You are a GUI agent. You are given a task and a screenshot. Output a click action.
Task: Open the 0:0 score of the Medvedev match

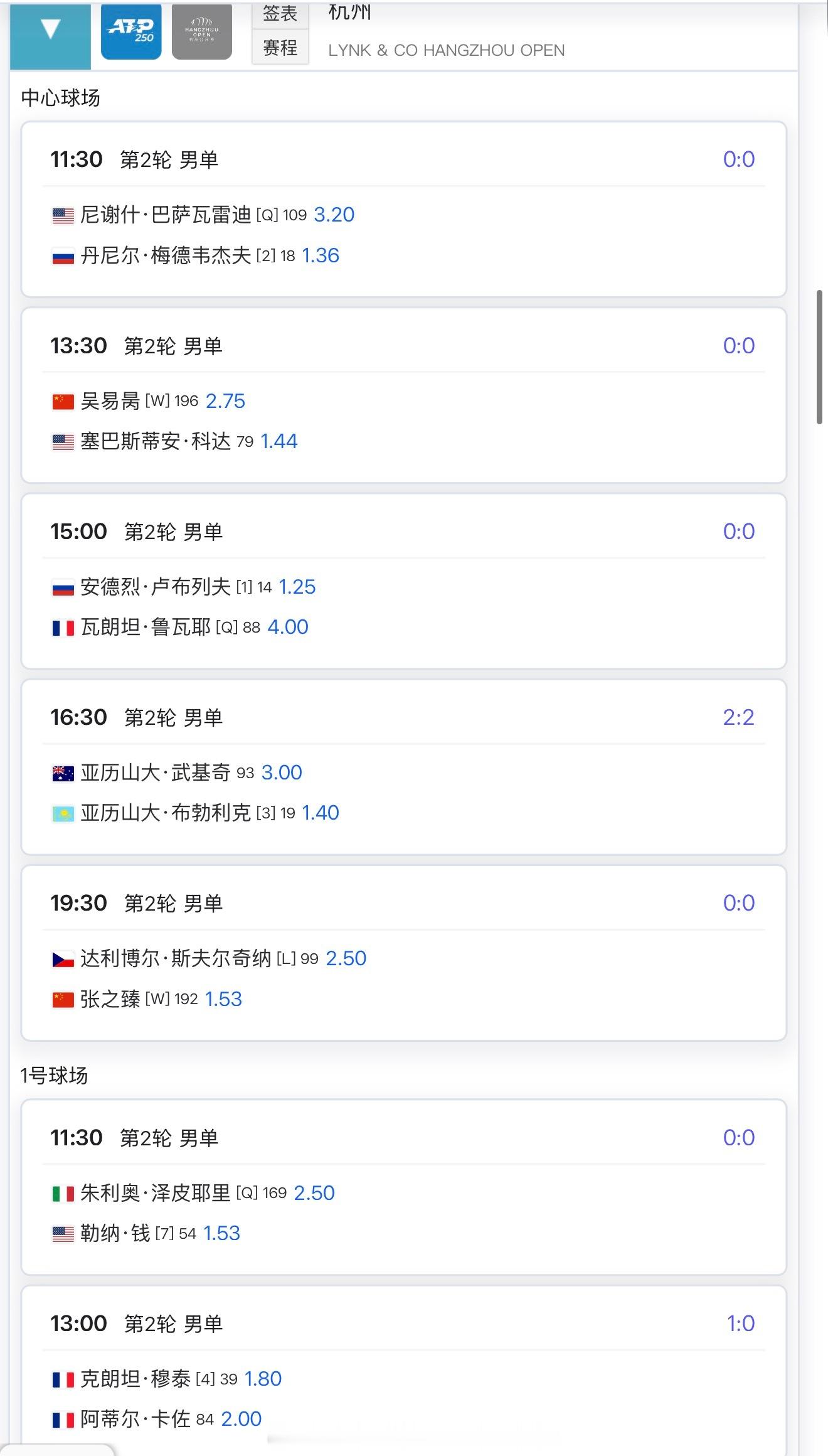click(x=738, y=159)
